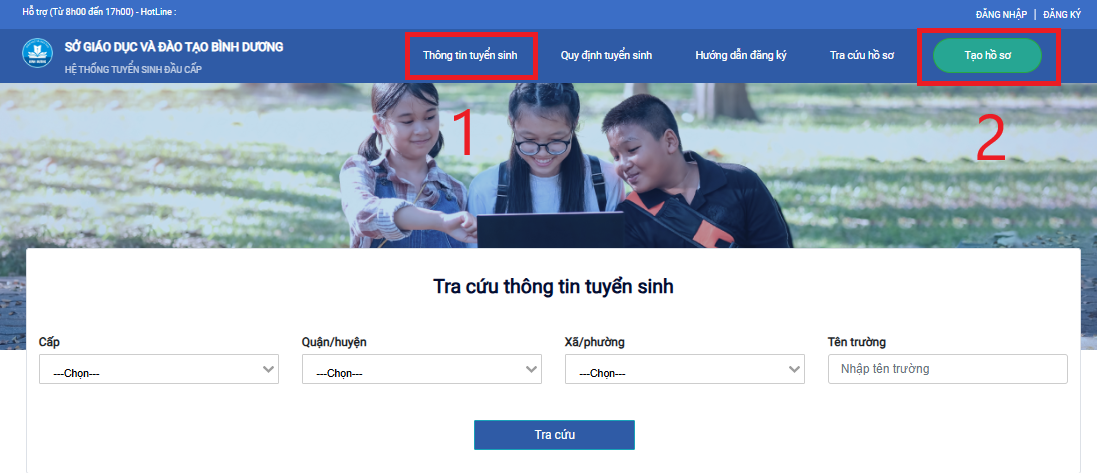1097x473 pixels.
Task: Click the HỆ THỐNG TUYỂN SINH ĐẦU CẤP subtitle
Action: pos(133,69)
